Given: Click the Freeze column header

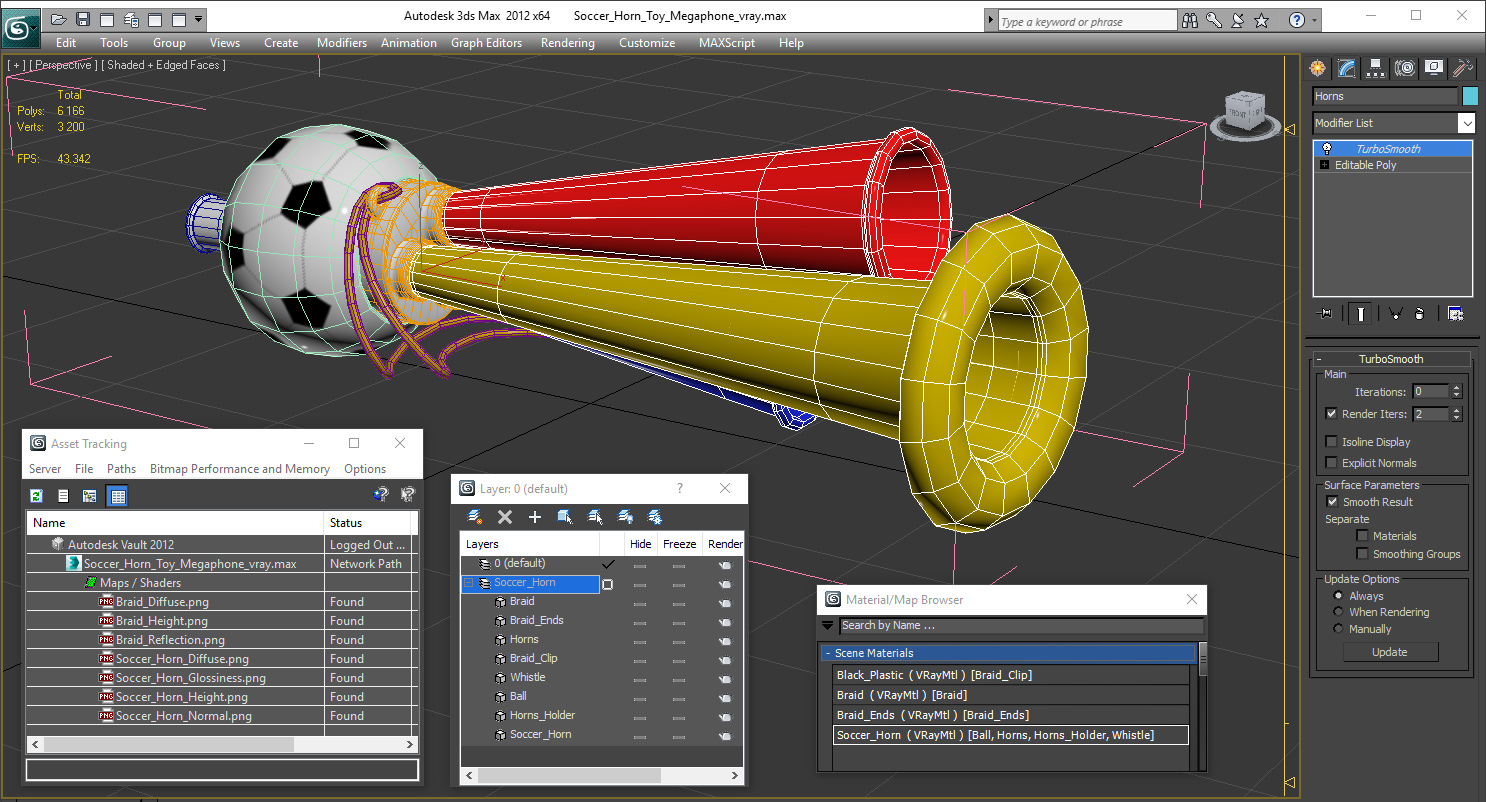Looking at the screenshot, I should [x=679, y=544].
